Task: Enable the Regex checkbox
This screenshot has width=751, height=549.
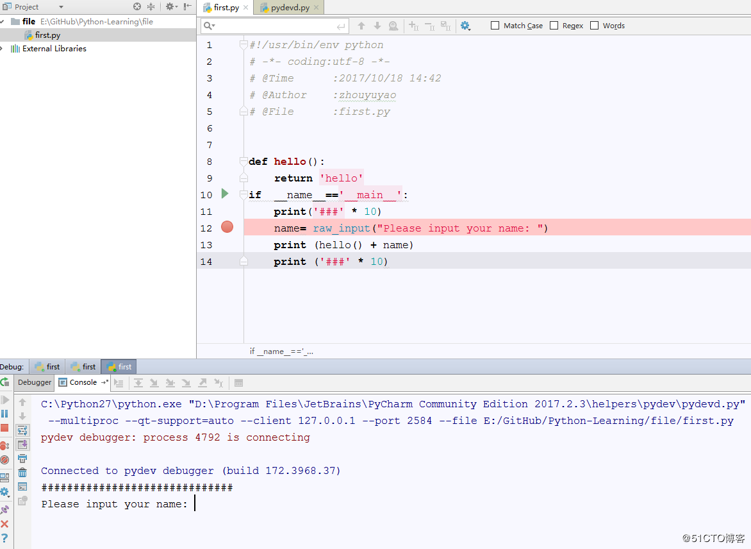Action: tap(554, 25)
